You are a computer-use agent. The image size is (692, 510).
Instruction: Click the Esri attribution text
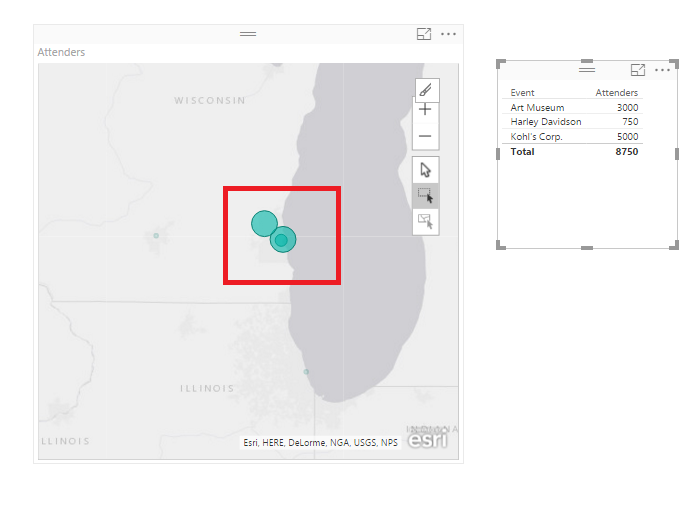click(x=320, y=442)
